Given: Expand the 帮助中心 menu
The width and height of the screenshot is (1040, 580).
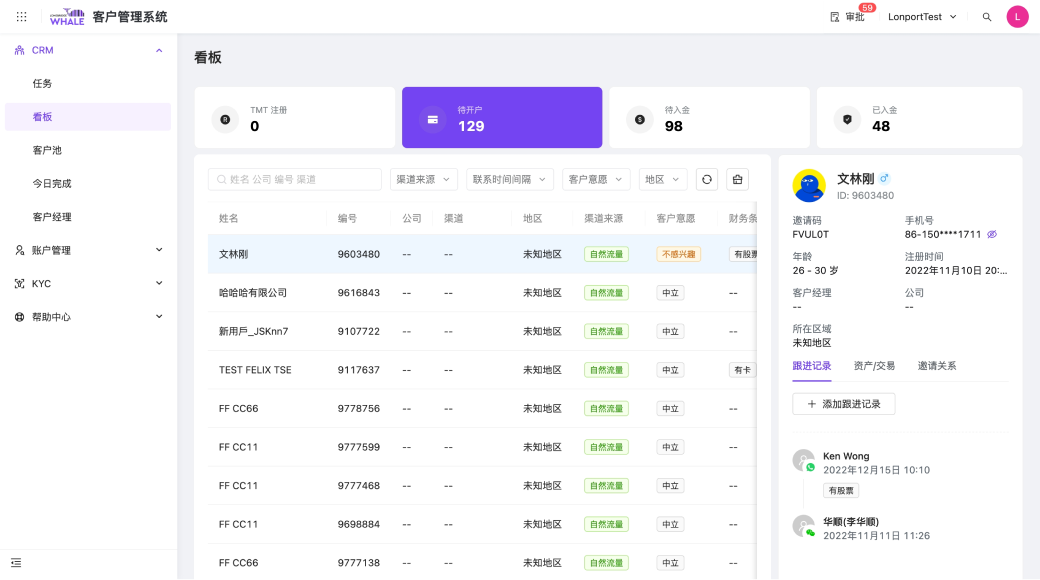Looking at the screenshot, I should click(159, 317).
